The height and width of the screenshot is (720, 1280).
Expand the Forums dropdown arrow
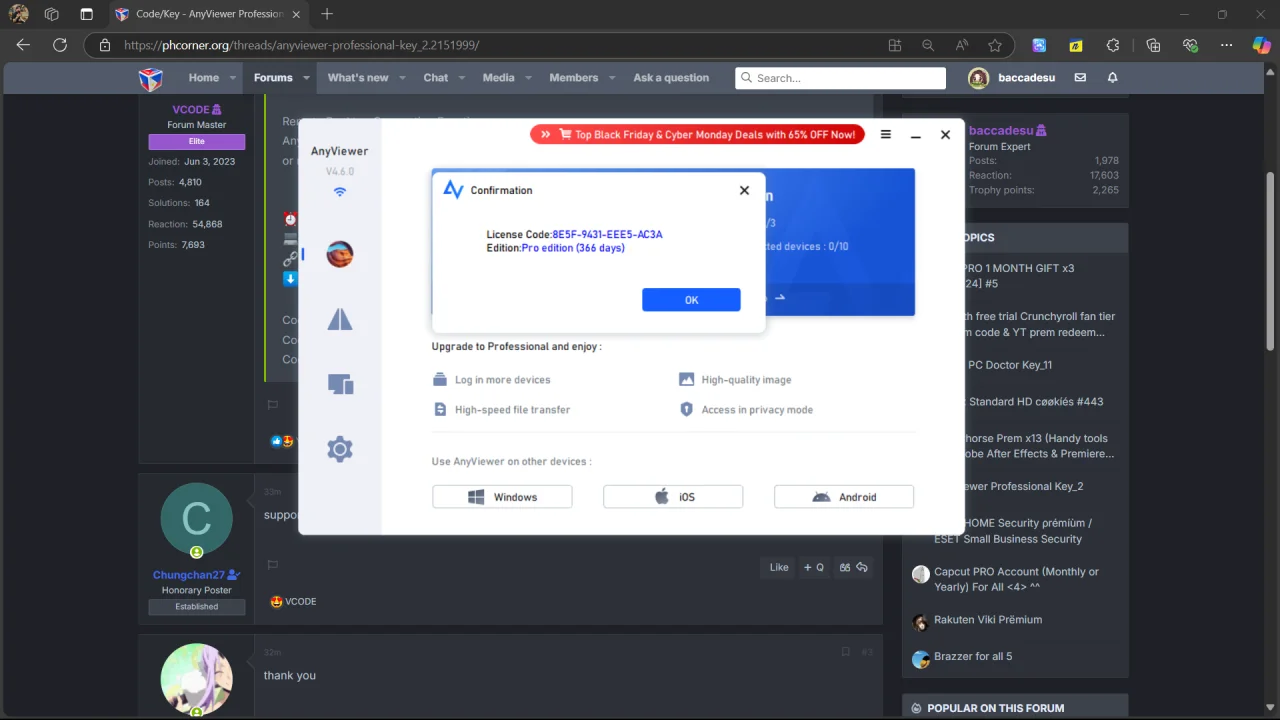(x=307, y=78)
